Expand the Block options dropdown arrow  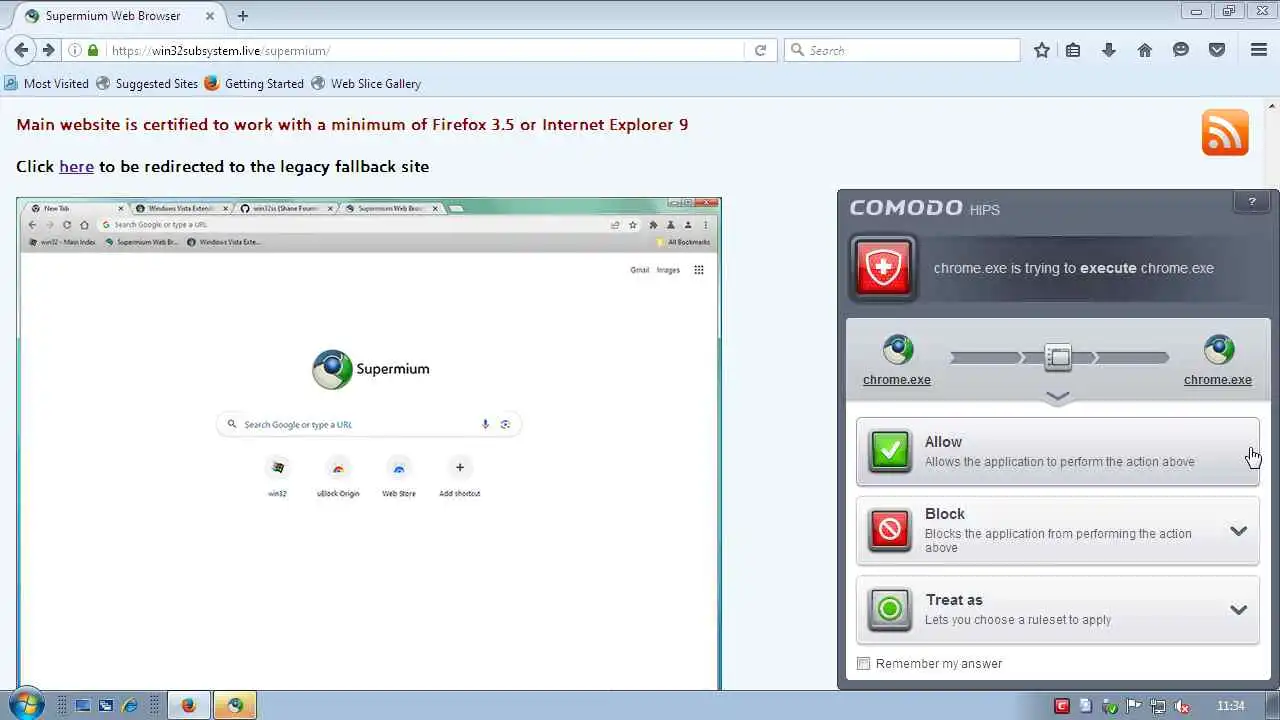tap(1239, 531)
